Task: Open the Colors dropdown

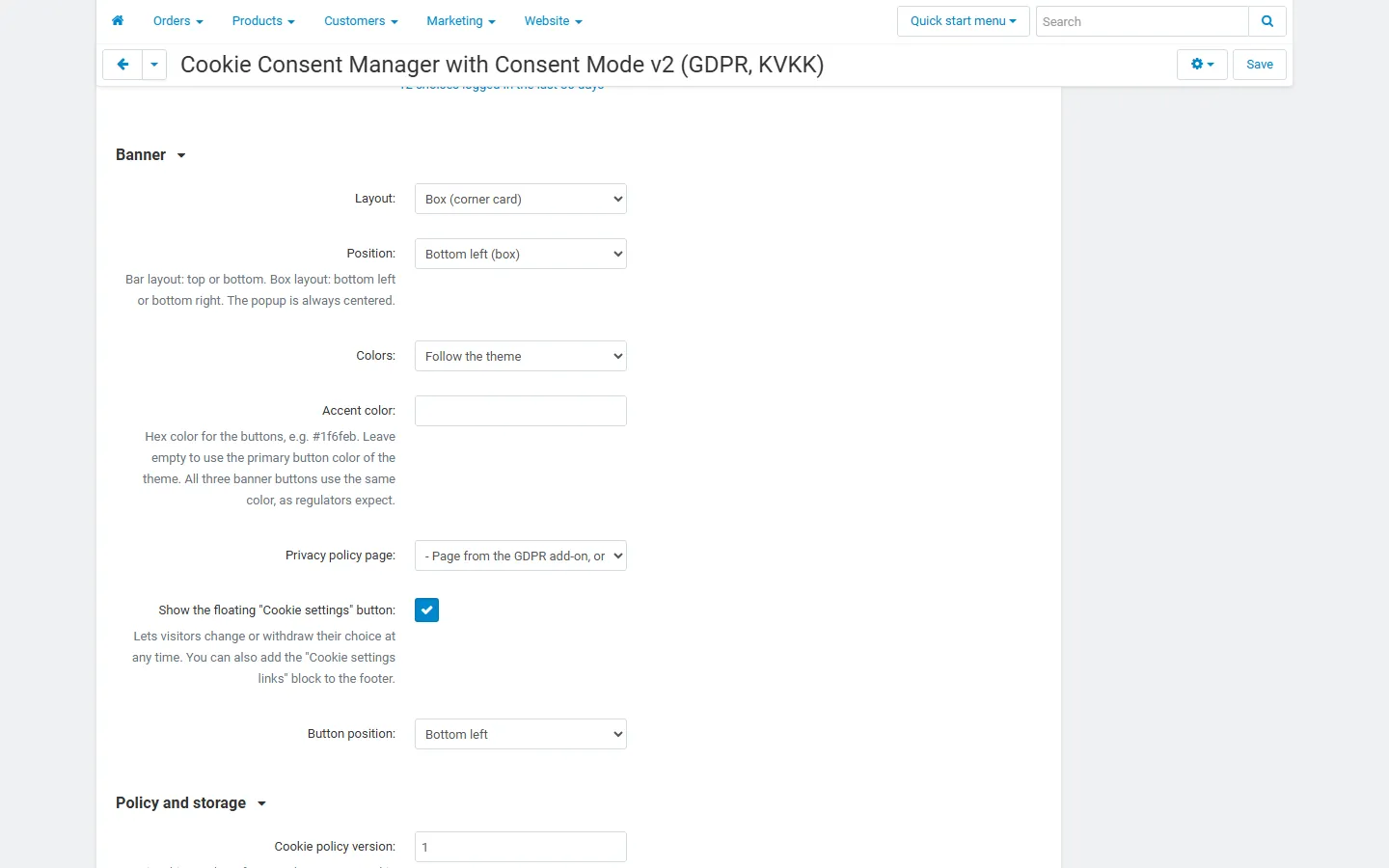Action: tap(521, 356)
